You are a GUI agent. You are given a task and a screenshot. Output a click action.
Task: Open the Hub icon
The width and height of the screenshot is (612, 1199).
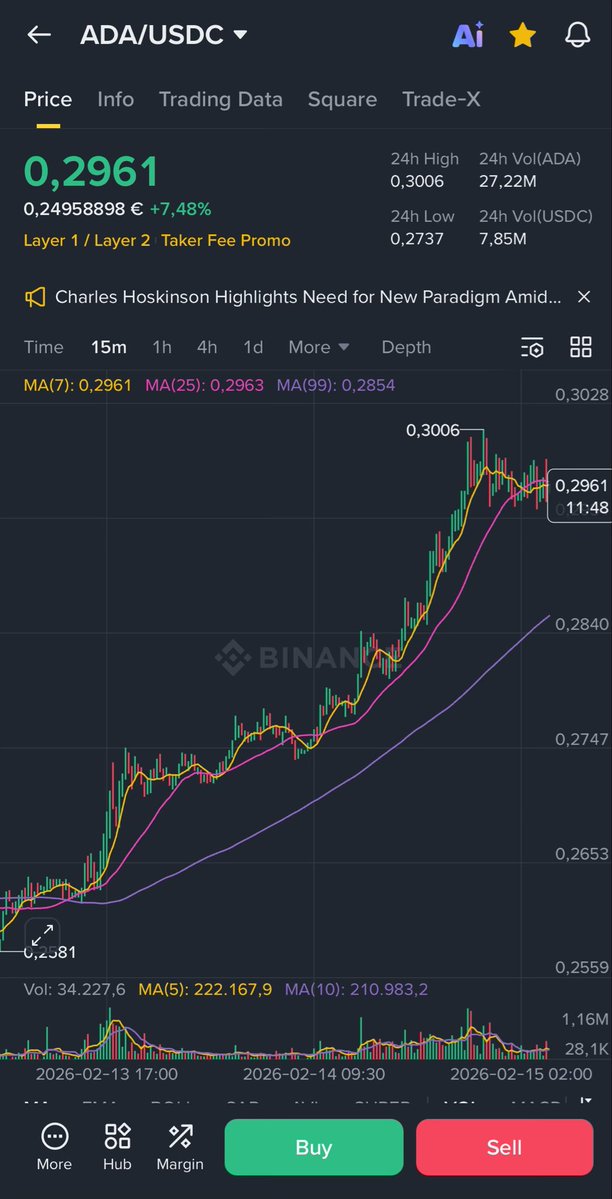(117, 1147)
